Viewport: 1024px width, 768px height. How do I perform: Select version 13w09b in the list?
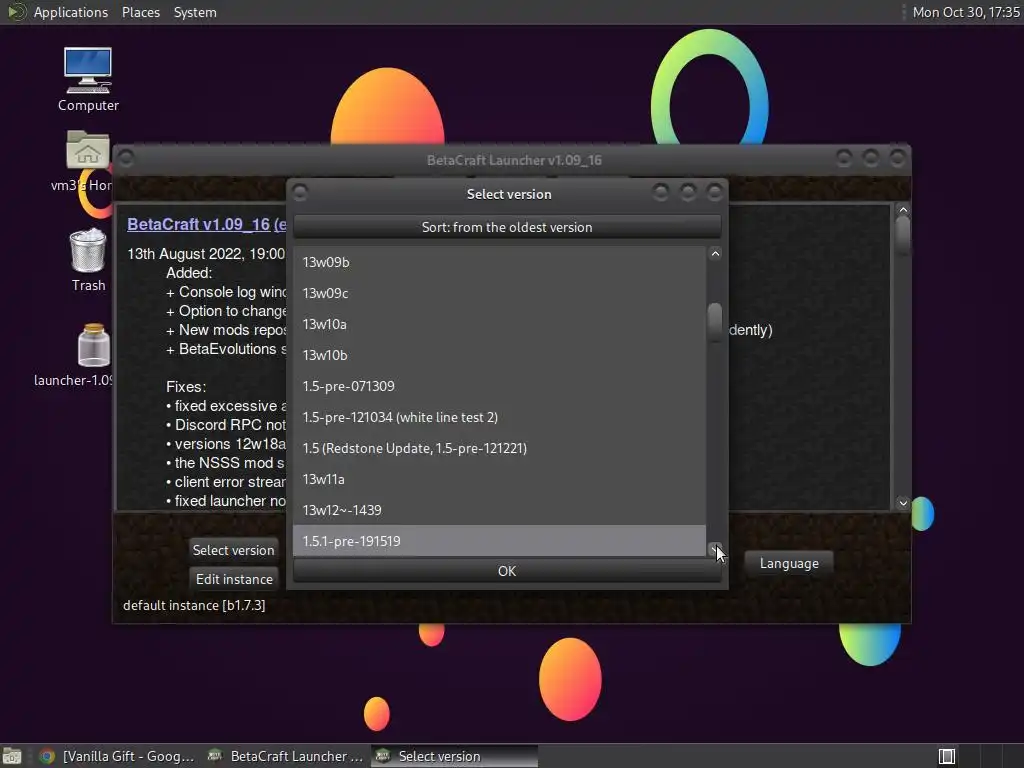click(x=499, y=262)
